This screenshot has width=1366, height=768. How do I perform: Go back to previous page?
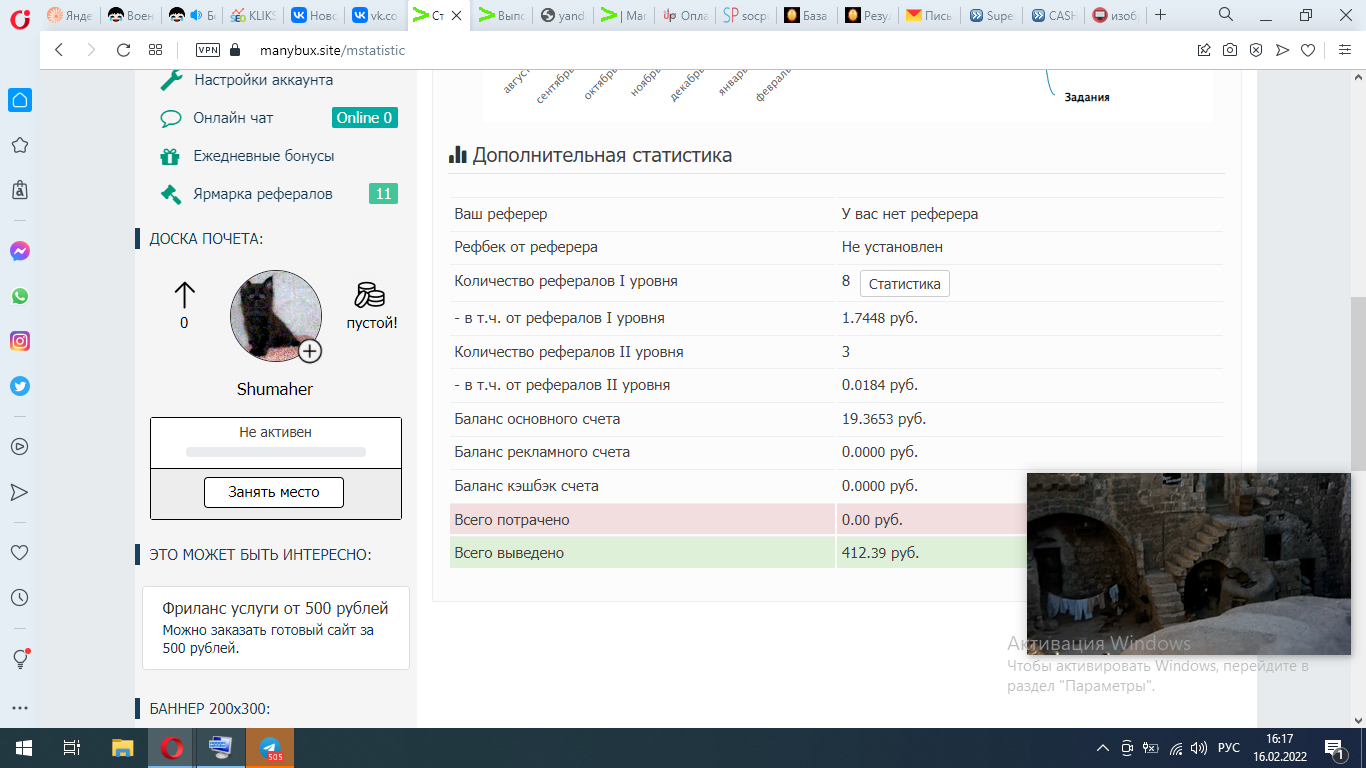pyautogui.click(x=58, y=50)
